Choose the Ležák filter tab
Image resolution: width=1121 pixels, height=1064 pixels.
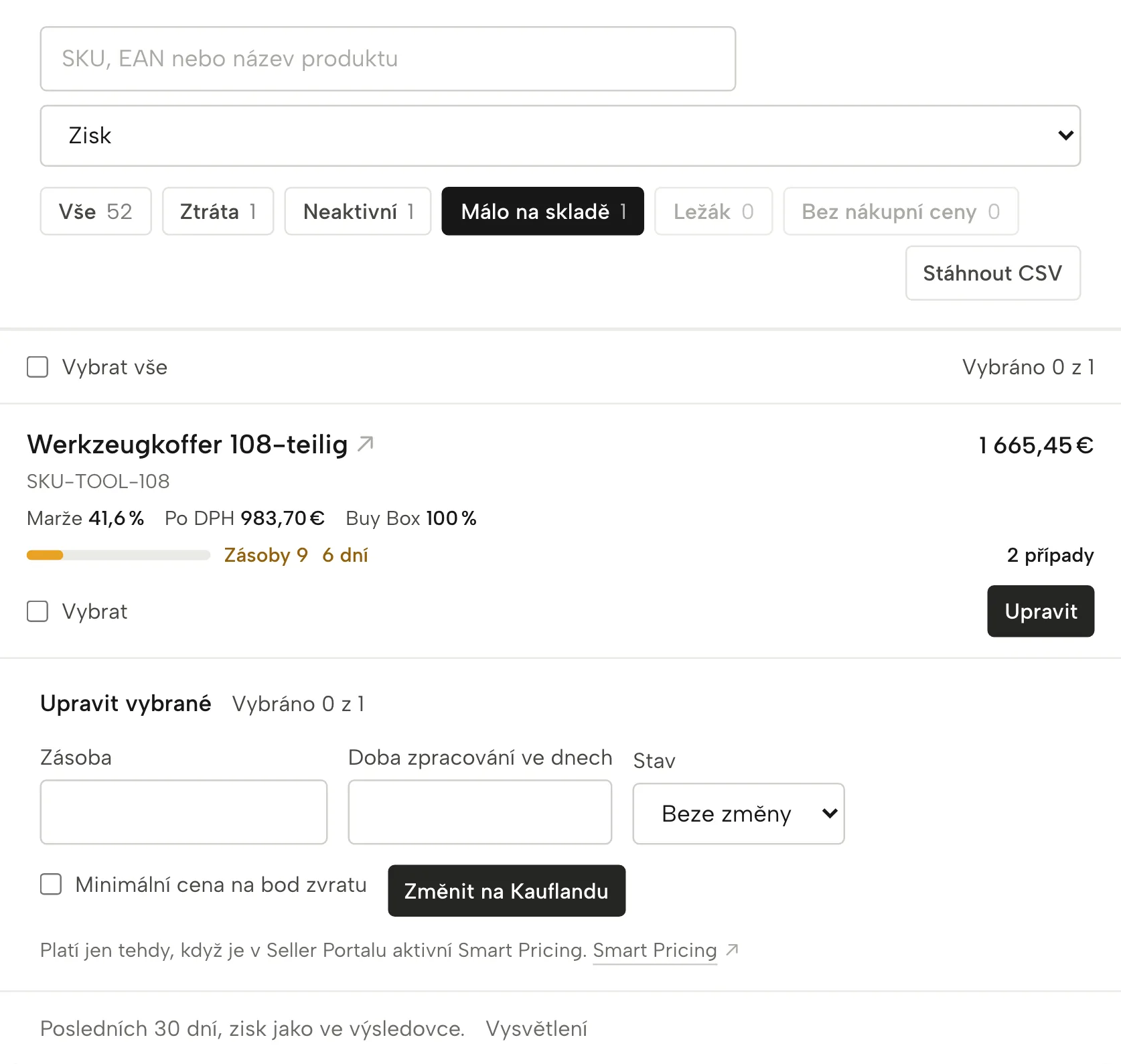tap(714, 212)
